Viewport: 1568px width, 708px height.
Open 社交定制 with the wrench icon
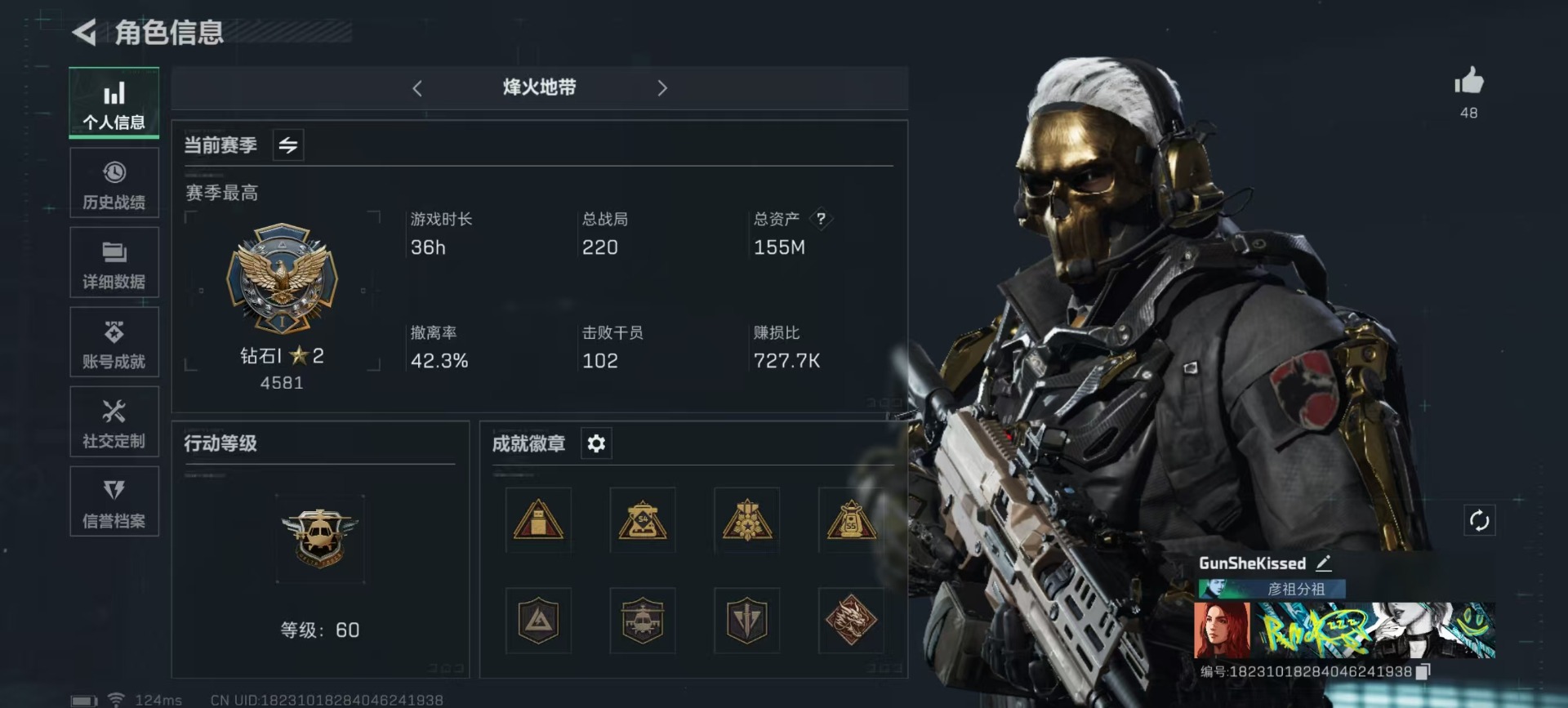click(114, 423)
